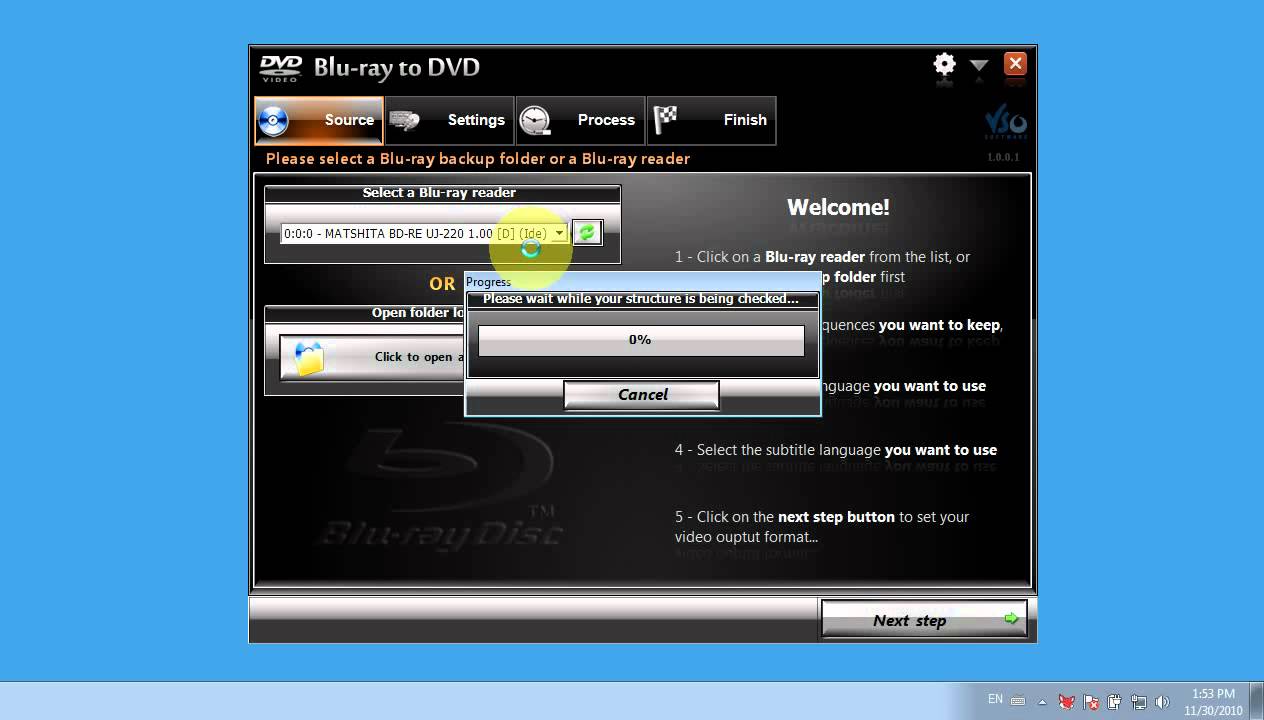This screenshot has height=720, width=1264.
Task: Click the EN language indicator in taskbar
Action: click(x=995, y=699)
